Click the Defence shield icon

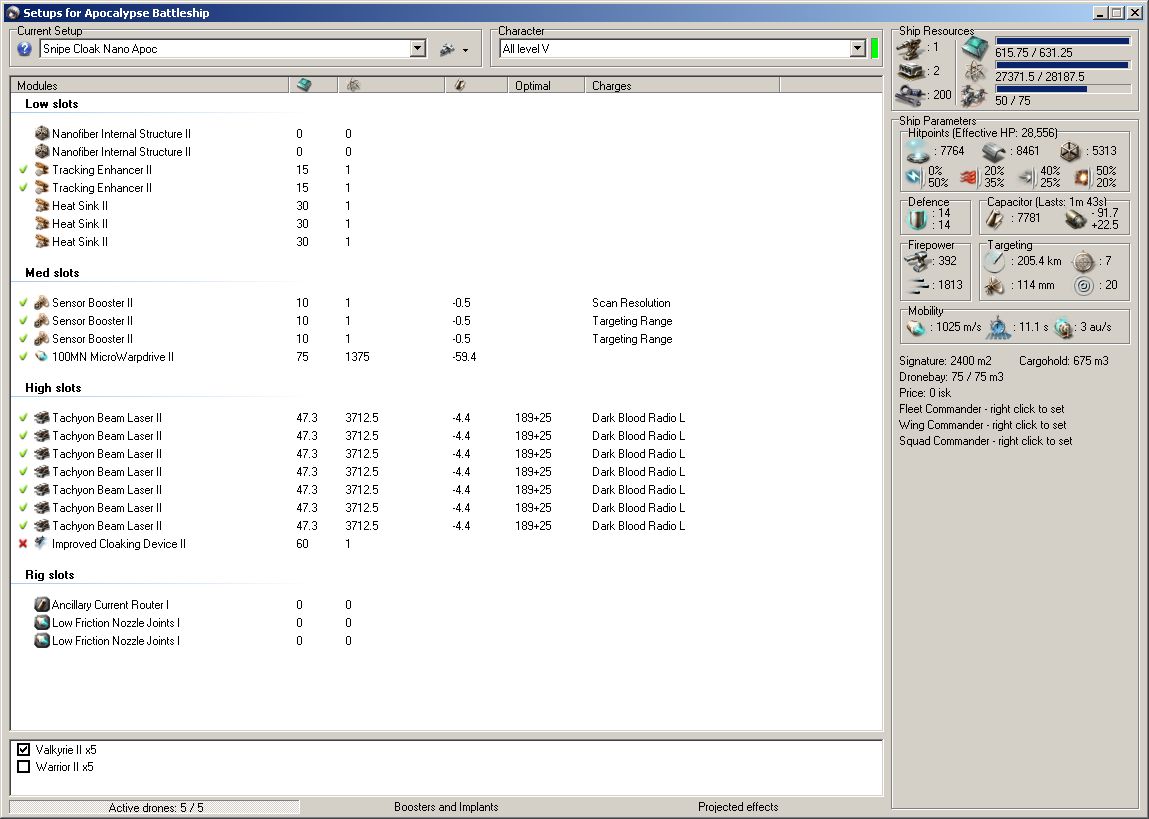coord(917,219)
